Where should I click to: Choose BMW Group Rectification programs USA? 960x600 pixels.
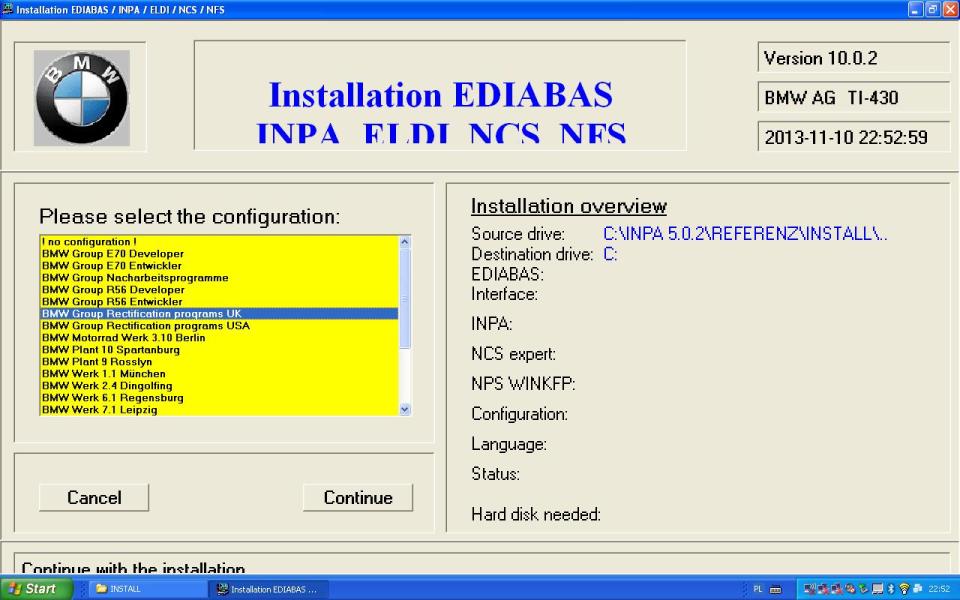[x=146, y=326]
